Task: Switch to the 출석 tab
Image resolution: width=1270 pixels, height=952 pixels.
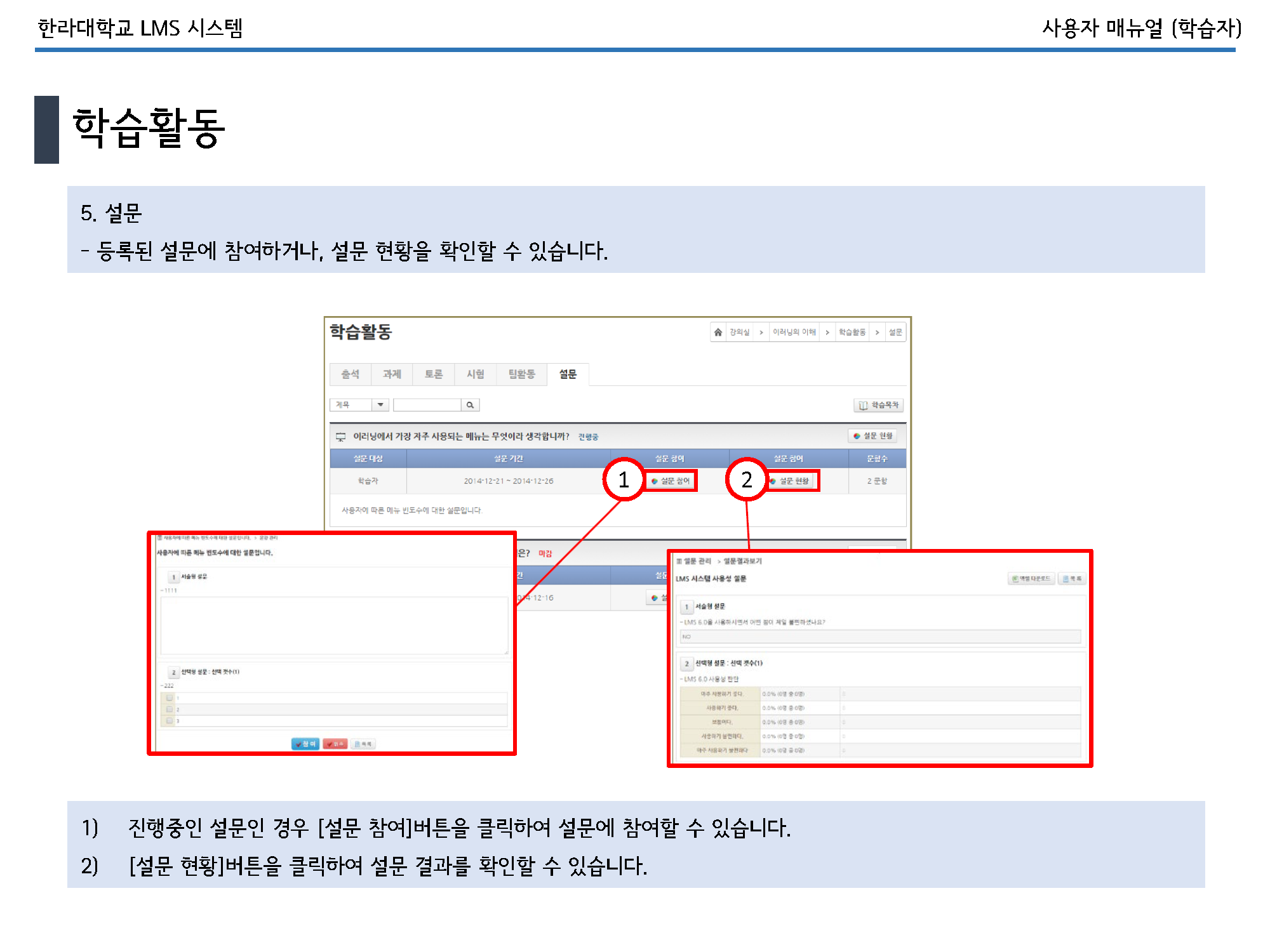Action: tap(350, 374)
